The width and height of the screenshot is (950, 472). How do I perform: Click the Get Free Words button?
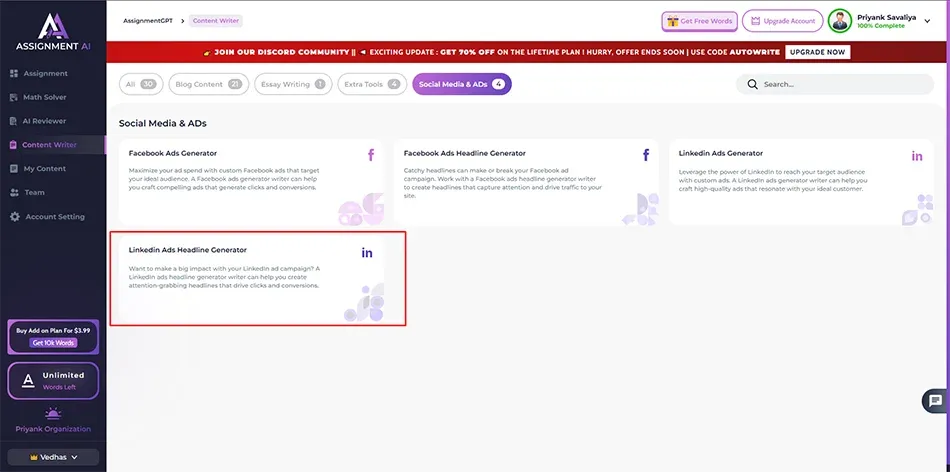[699, 21]
